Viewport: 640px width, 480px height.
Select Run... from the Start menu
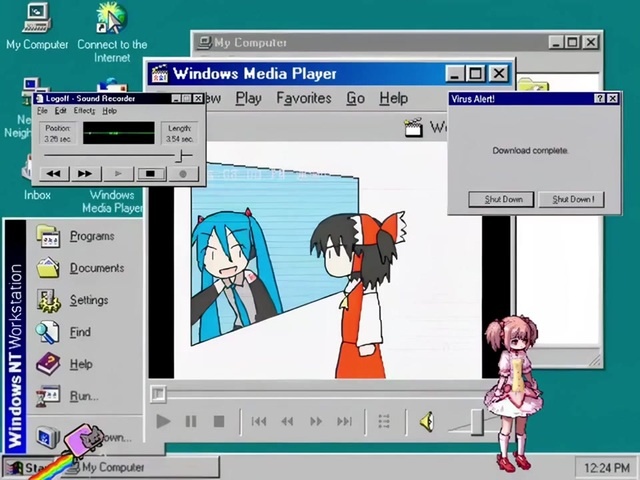coord(83,396)
